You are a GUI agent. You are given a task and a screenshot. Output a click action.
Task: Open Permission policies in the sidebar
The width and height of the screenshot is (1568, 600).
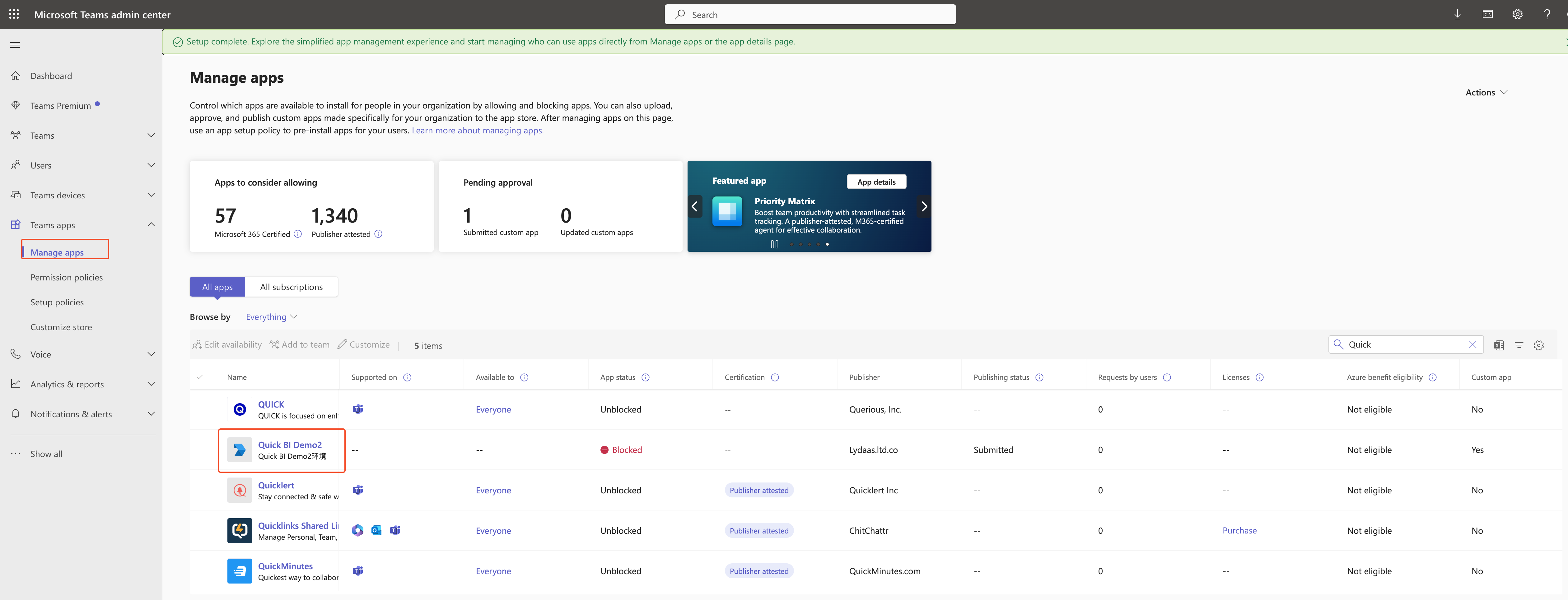[66, 278]
